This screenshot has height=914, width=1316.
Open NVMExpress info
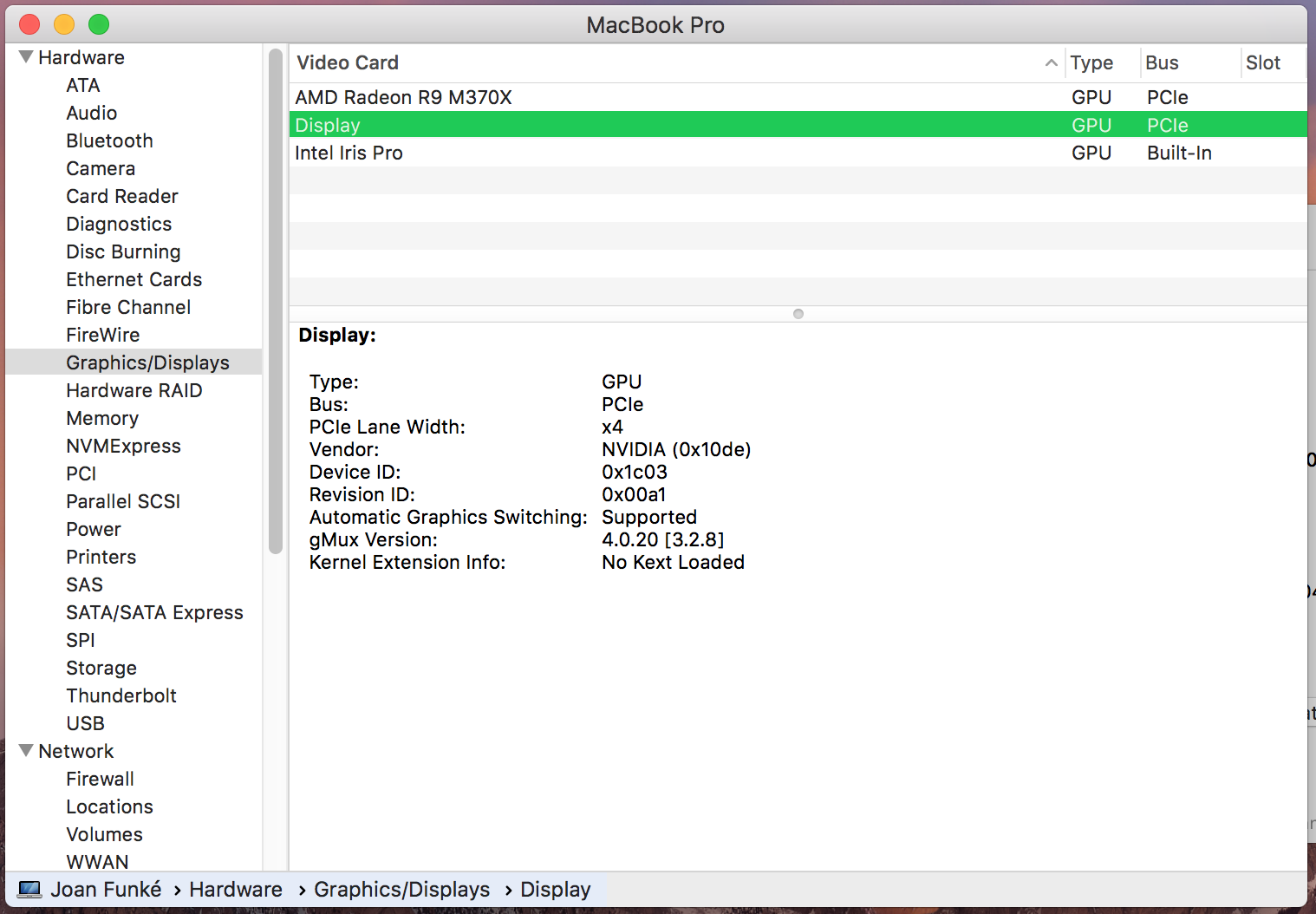click(x=123, y=446)
